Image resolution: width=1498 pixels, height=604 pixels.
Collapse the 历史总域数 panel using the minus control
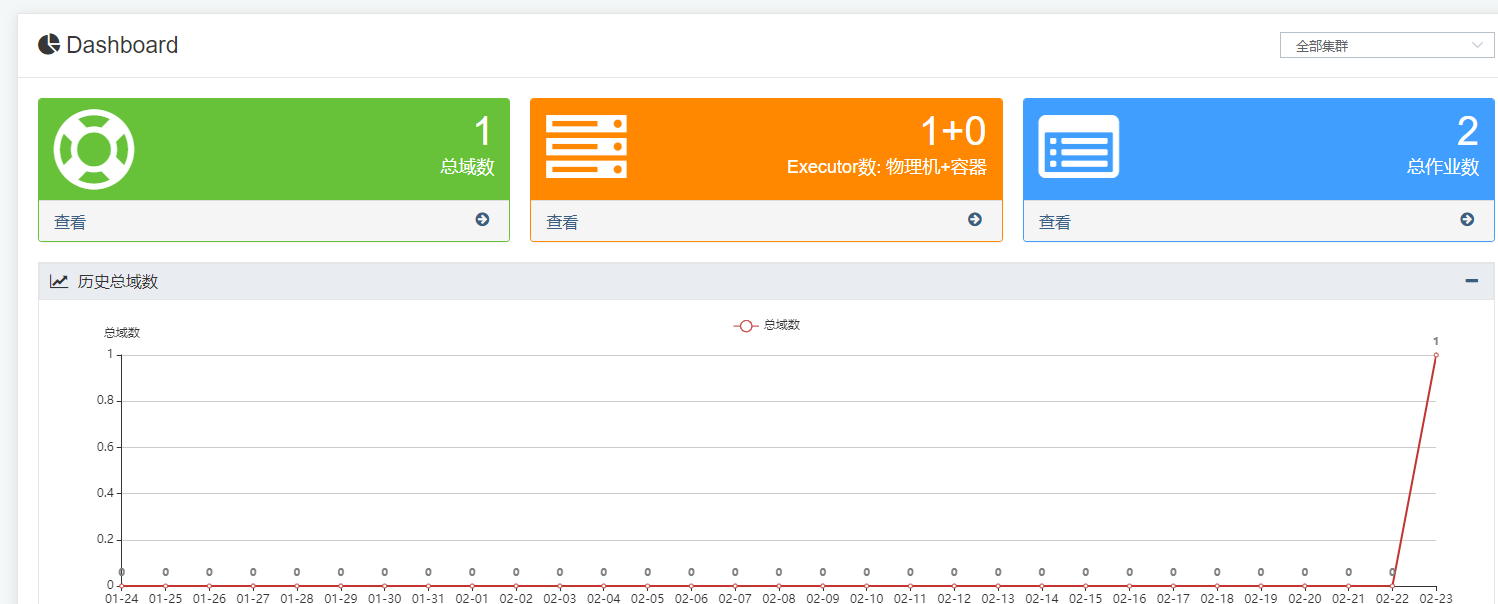(x=1469, y=281)
